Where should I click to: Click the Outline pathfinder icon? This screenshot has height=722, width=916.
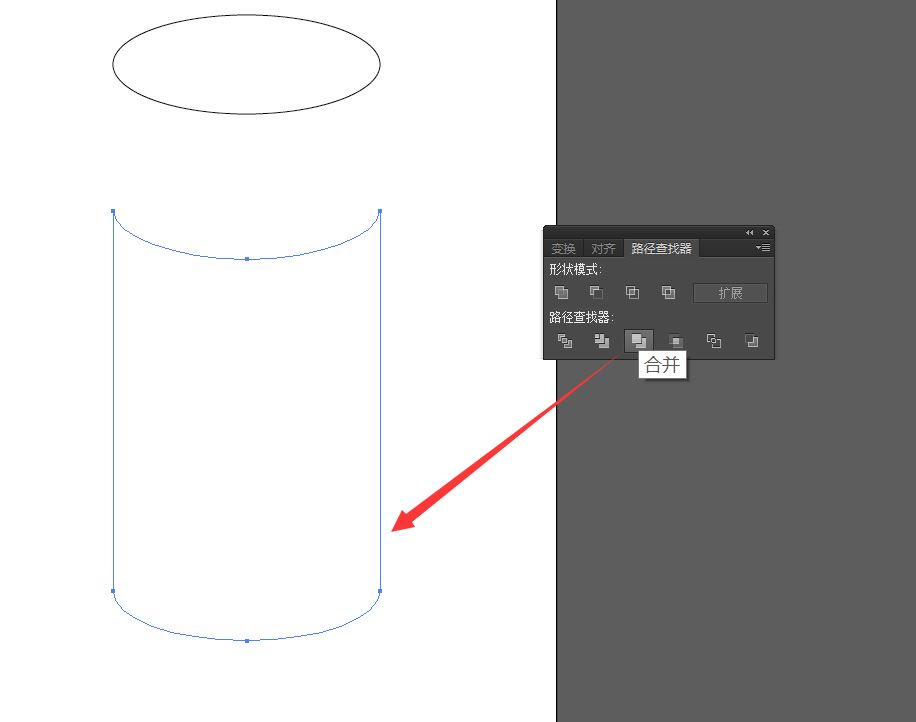(x=714, y=341)
